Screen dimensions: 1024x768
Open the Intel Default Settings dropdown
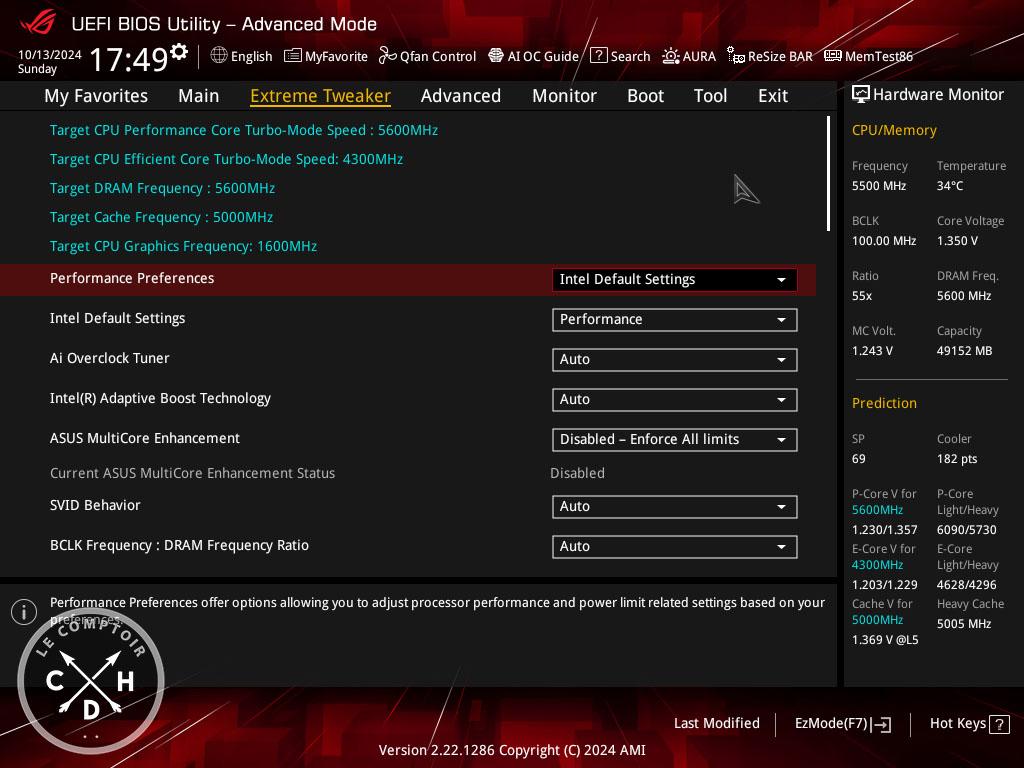674,320
